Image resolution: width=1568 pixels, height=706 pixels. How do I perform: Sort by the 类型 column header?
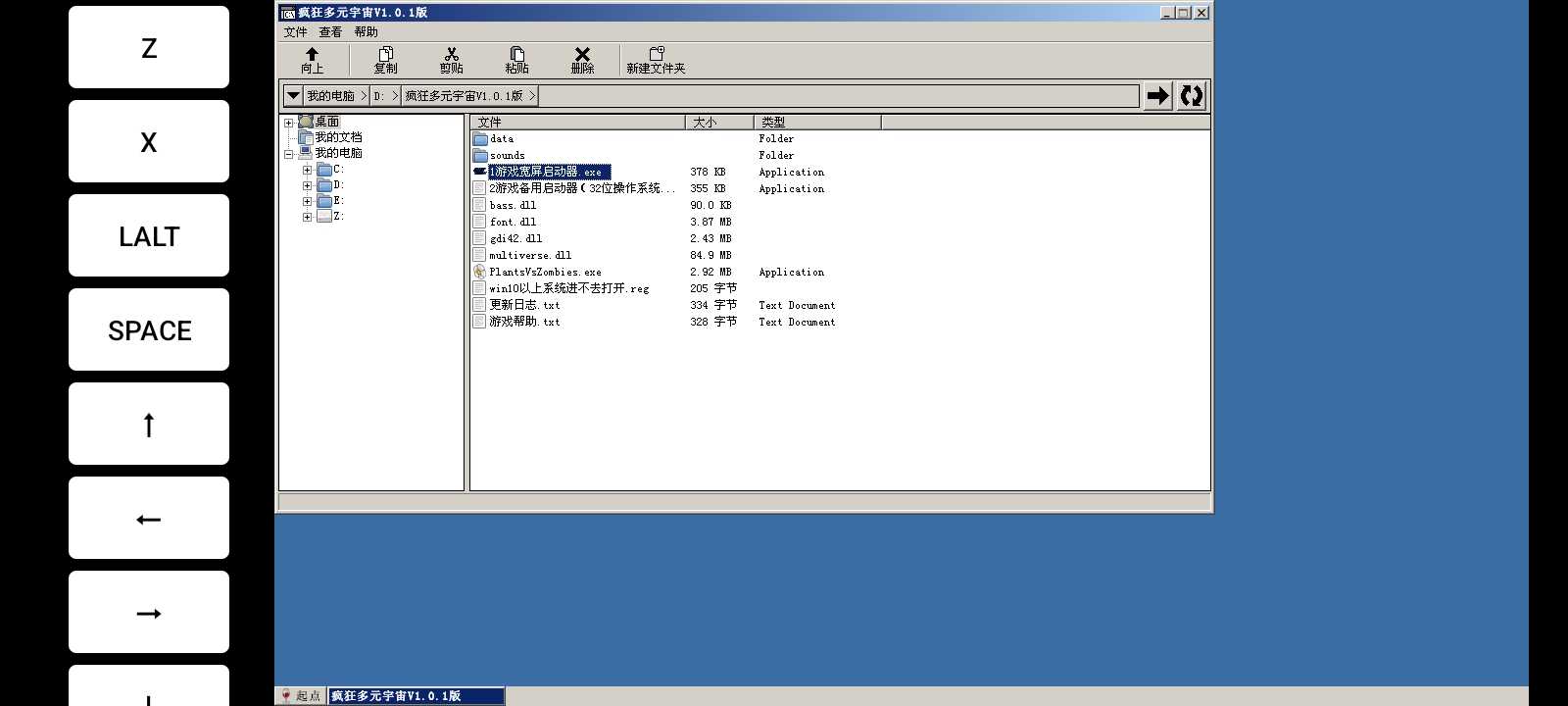(817, 122)
